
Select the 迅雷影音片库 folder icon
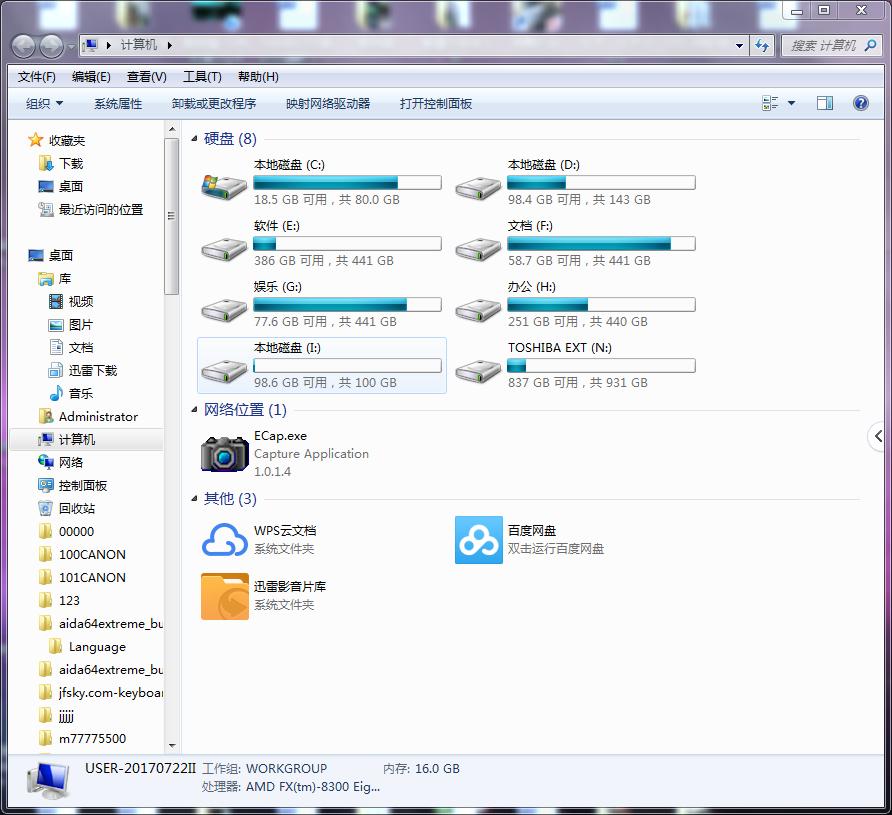[x=224, y=596]
